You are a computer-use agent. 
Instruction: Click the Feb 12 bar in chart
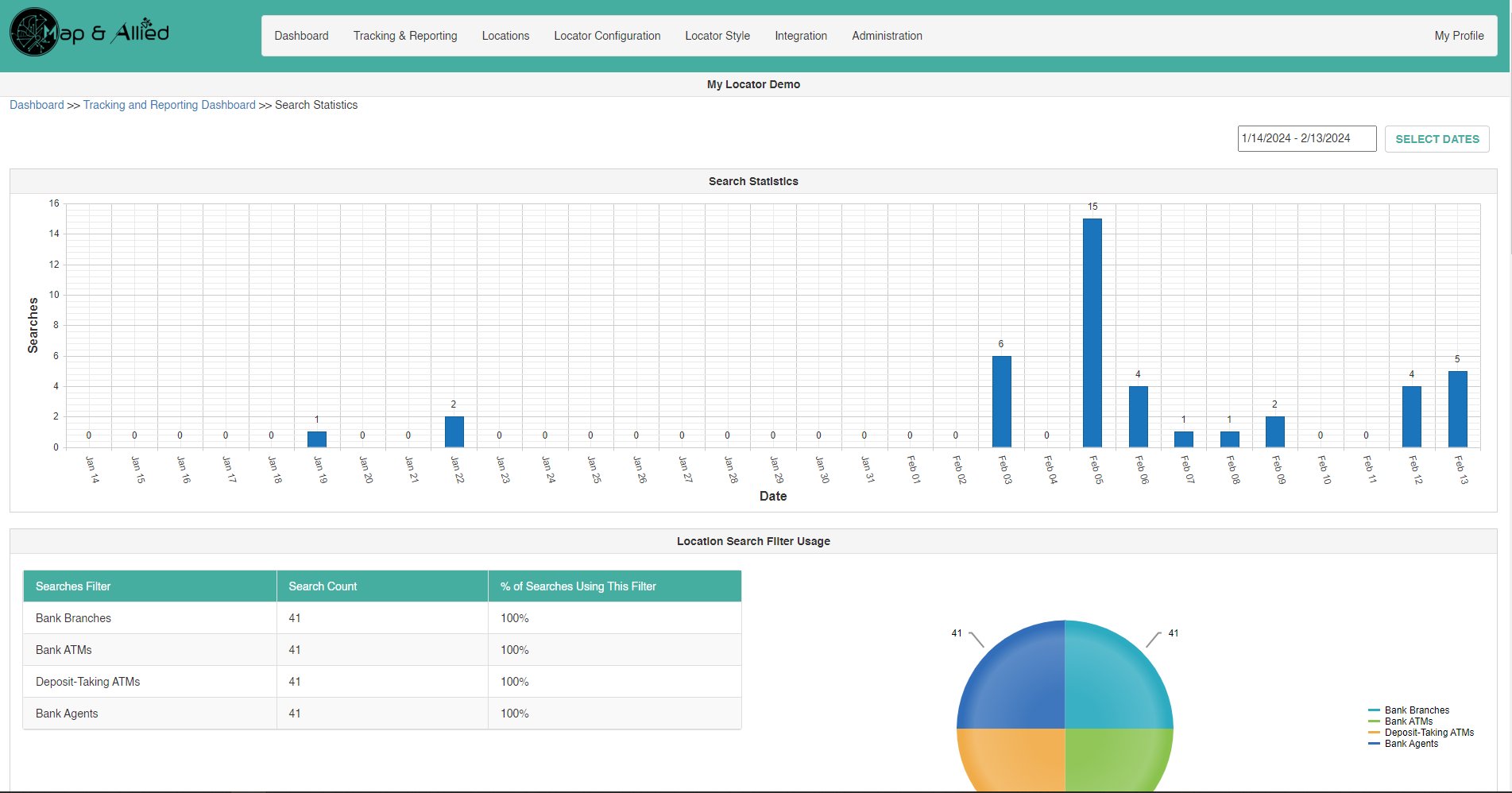click(x=1412, y=416)
